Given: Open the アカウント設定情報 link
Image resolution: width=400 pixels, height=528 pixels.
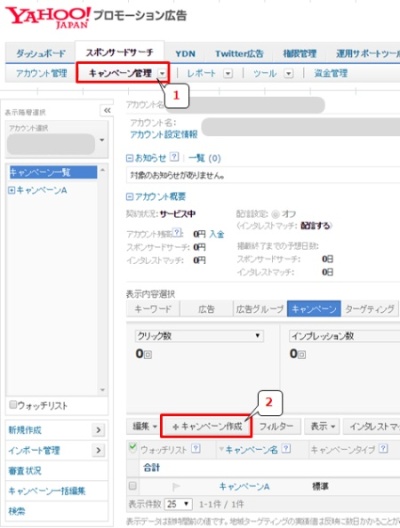Looking at the screenshot, I should point(164,135).
